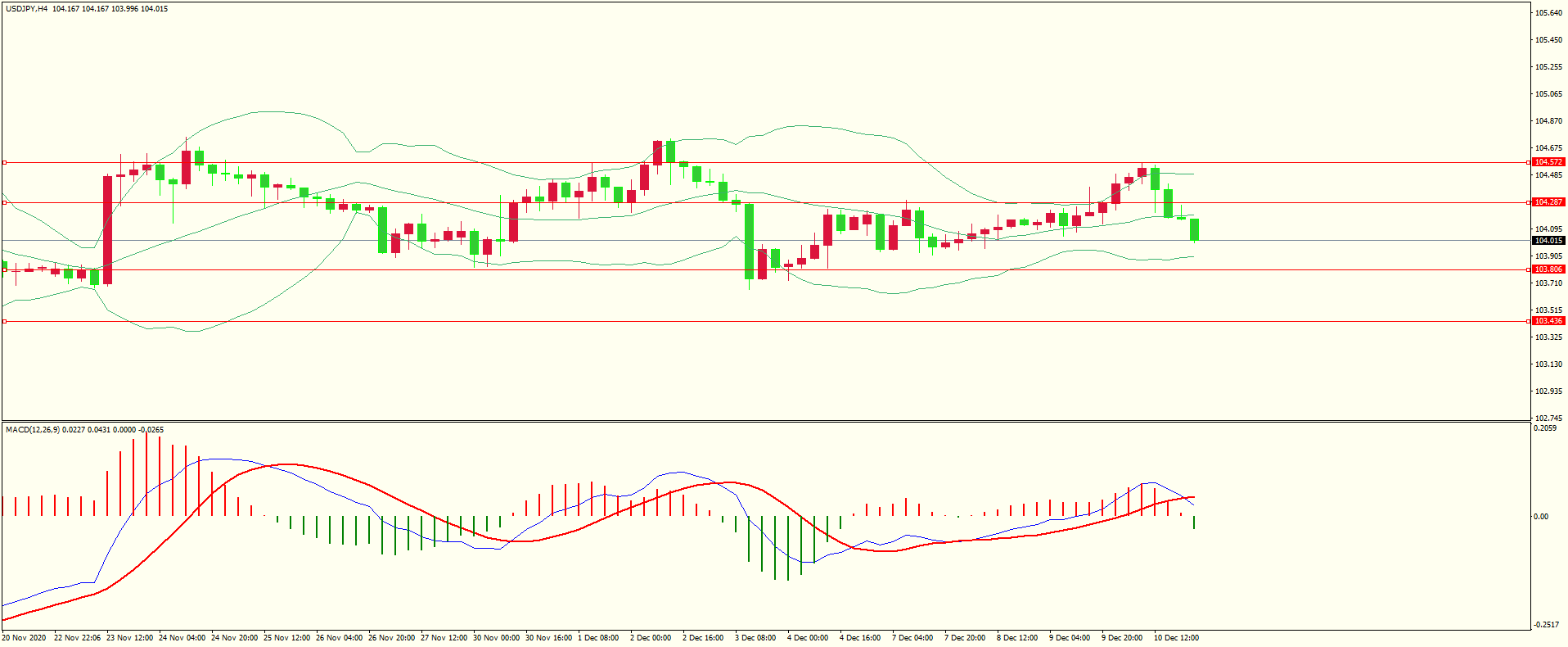
Task: Click the 3 Dec 08:00 time label
Action: click(755, 638)
